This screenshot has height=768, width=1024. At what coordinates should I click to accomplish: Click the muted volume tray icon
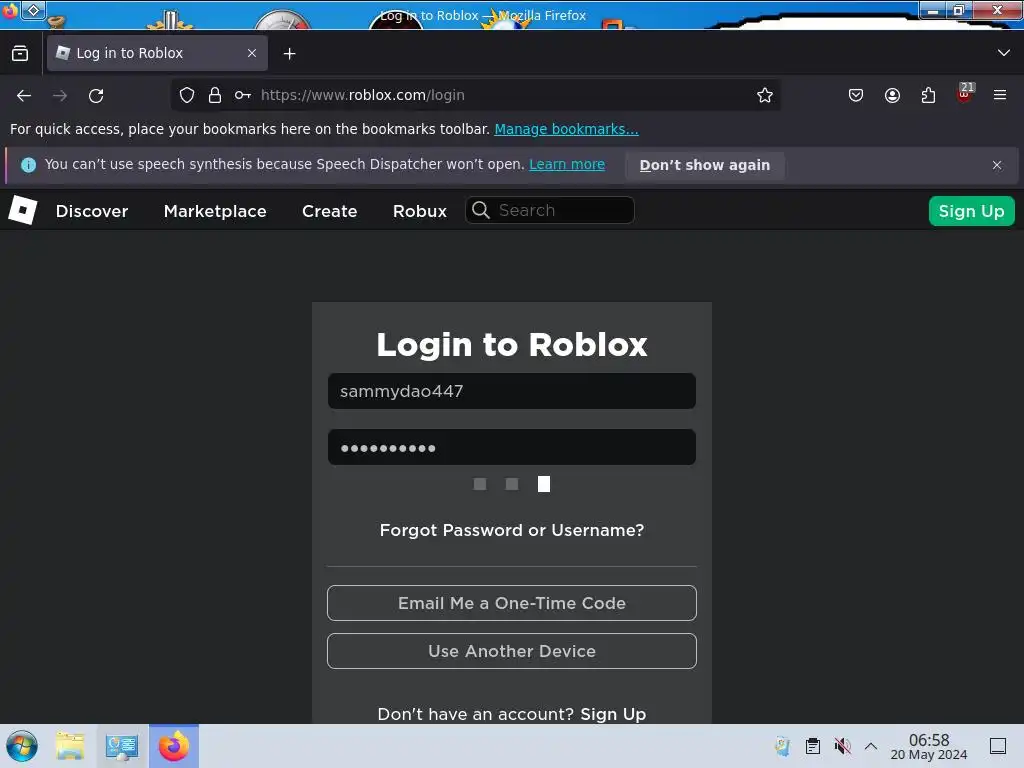tap(842, 746)
